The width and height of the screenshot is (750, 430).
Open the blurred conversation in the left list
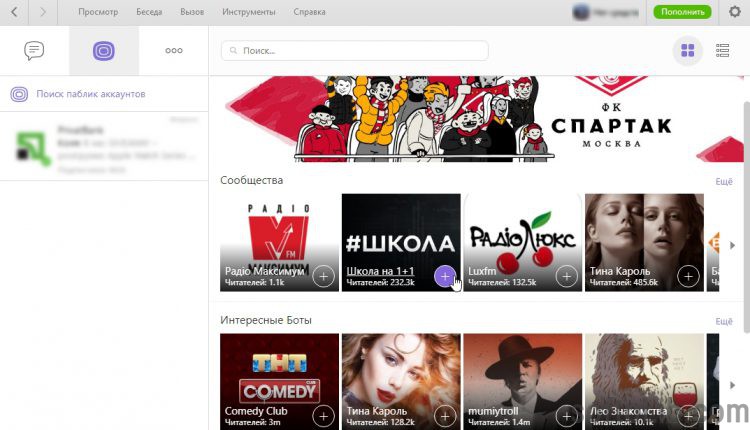(104, 146)
